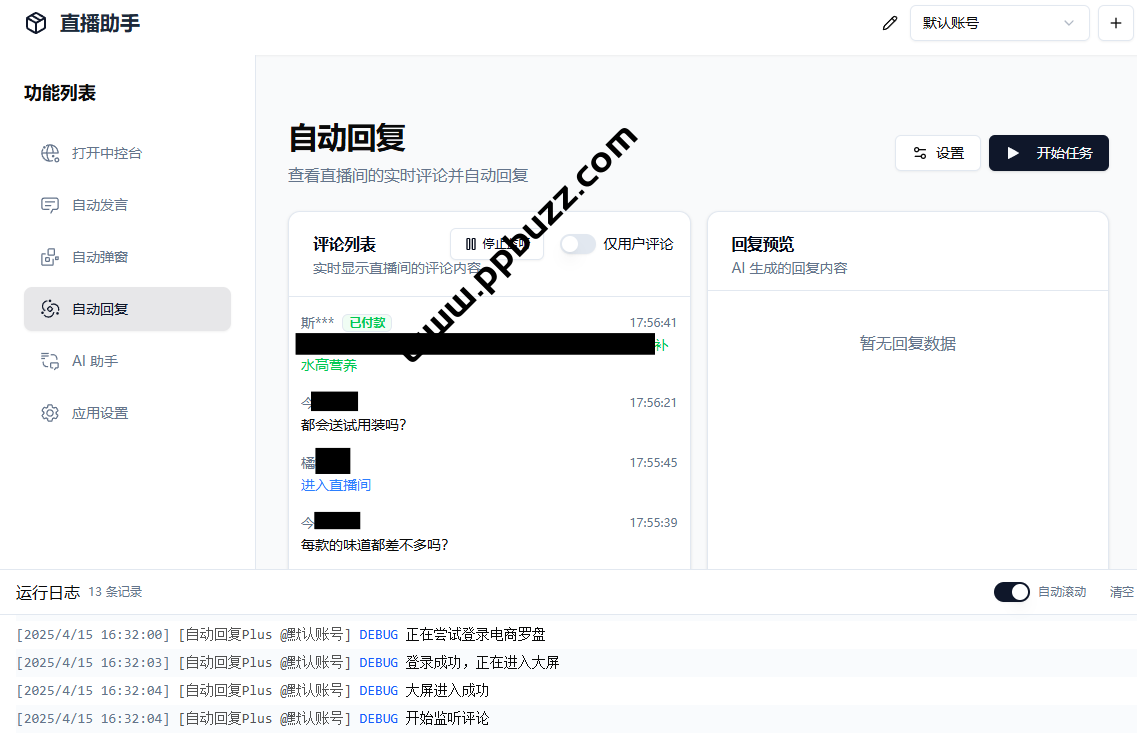Toggle the 仅用户评论 switch
This screenshot has width=1137, height=733.
coord(578,244)
